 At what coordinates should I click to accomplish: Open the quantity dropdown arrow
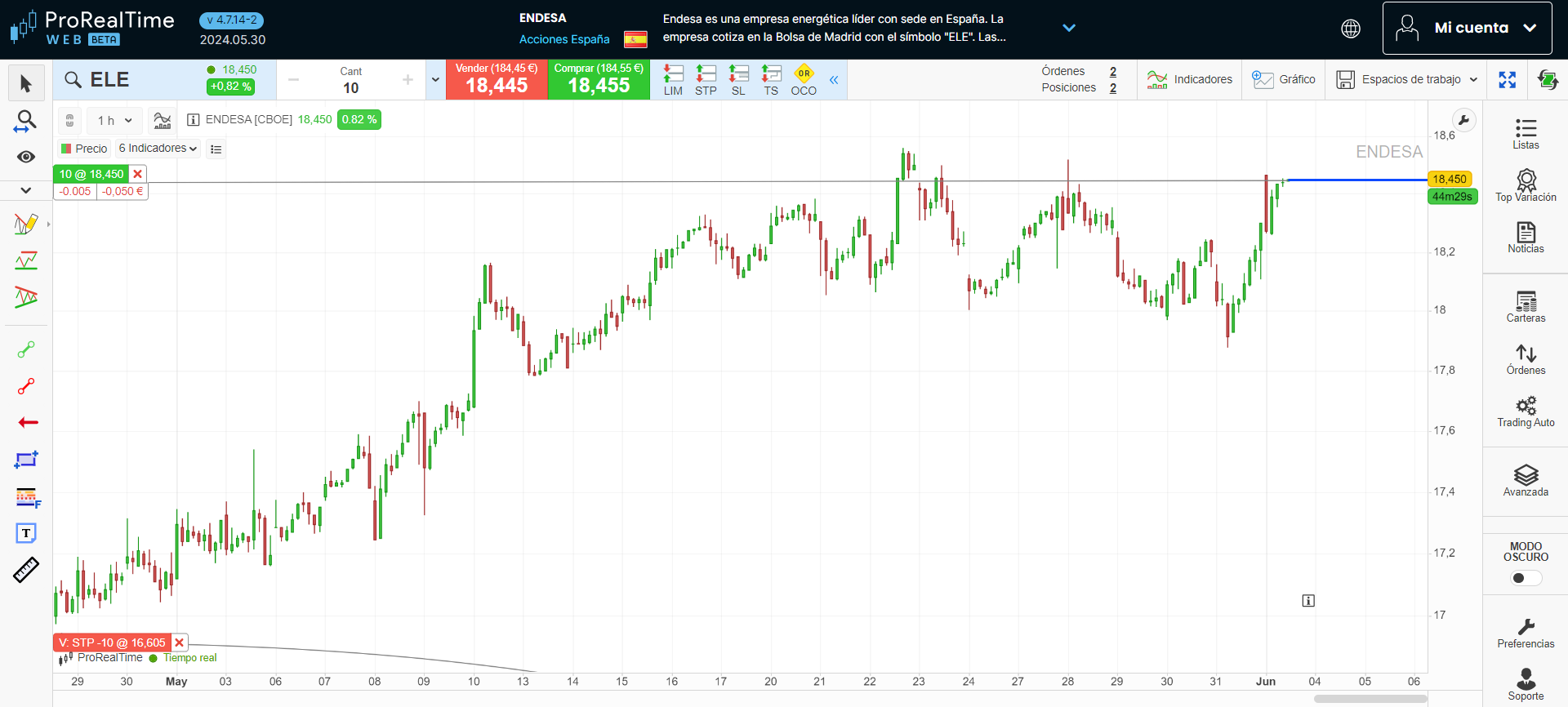[435, 80]
